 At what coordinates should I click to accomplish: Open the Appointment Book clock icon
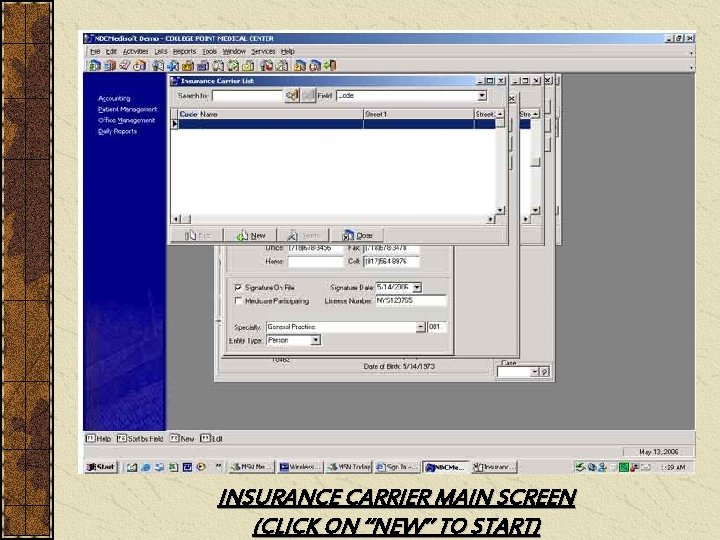(140, 66)
